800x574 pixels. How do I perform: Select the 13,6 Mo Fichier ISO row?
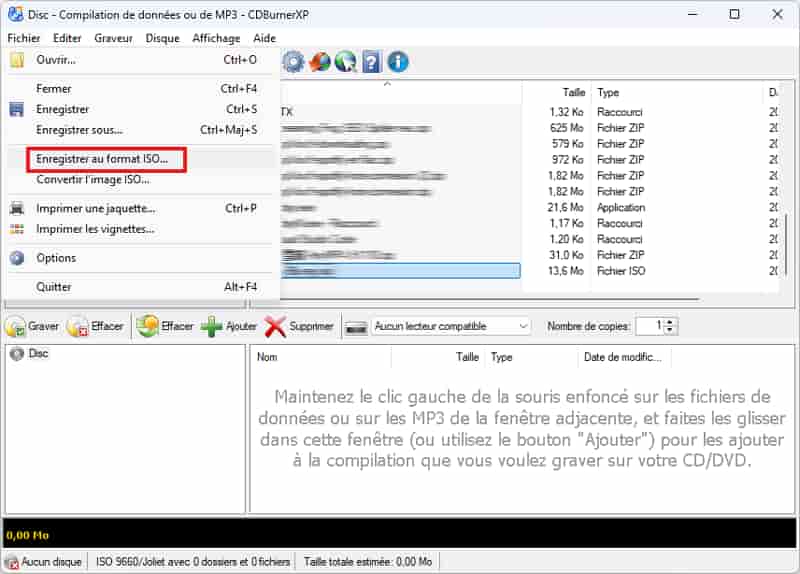[x=528, y=271]
